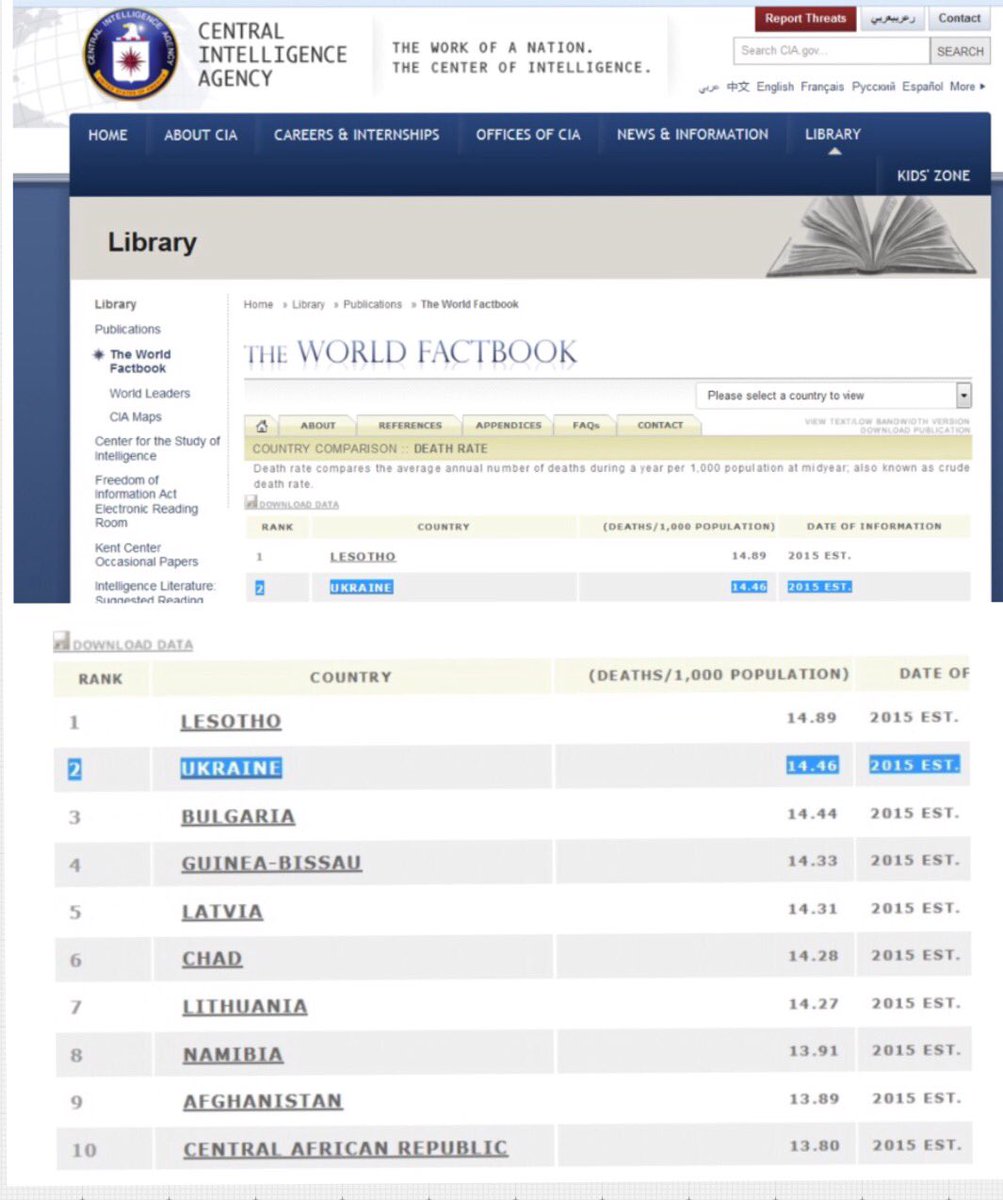This screenshot has width=1003, height=1200.
Task: Open OFFICES OF CIA menu
Action: pyautogui.click(x=528, y=135)
